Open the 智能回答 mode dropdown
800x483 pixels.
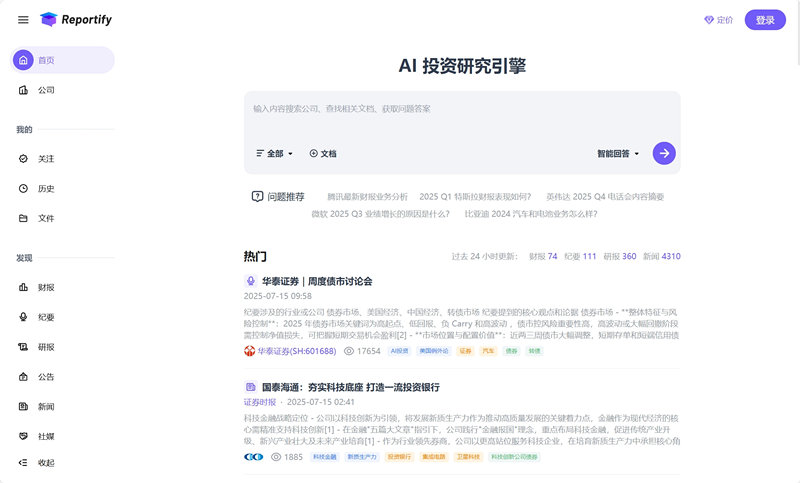618,154
